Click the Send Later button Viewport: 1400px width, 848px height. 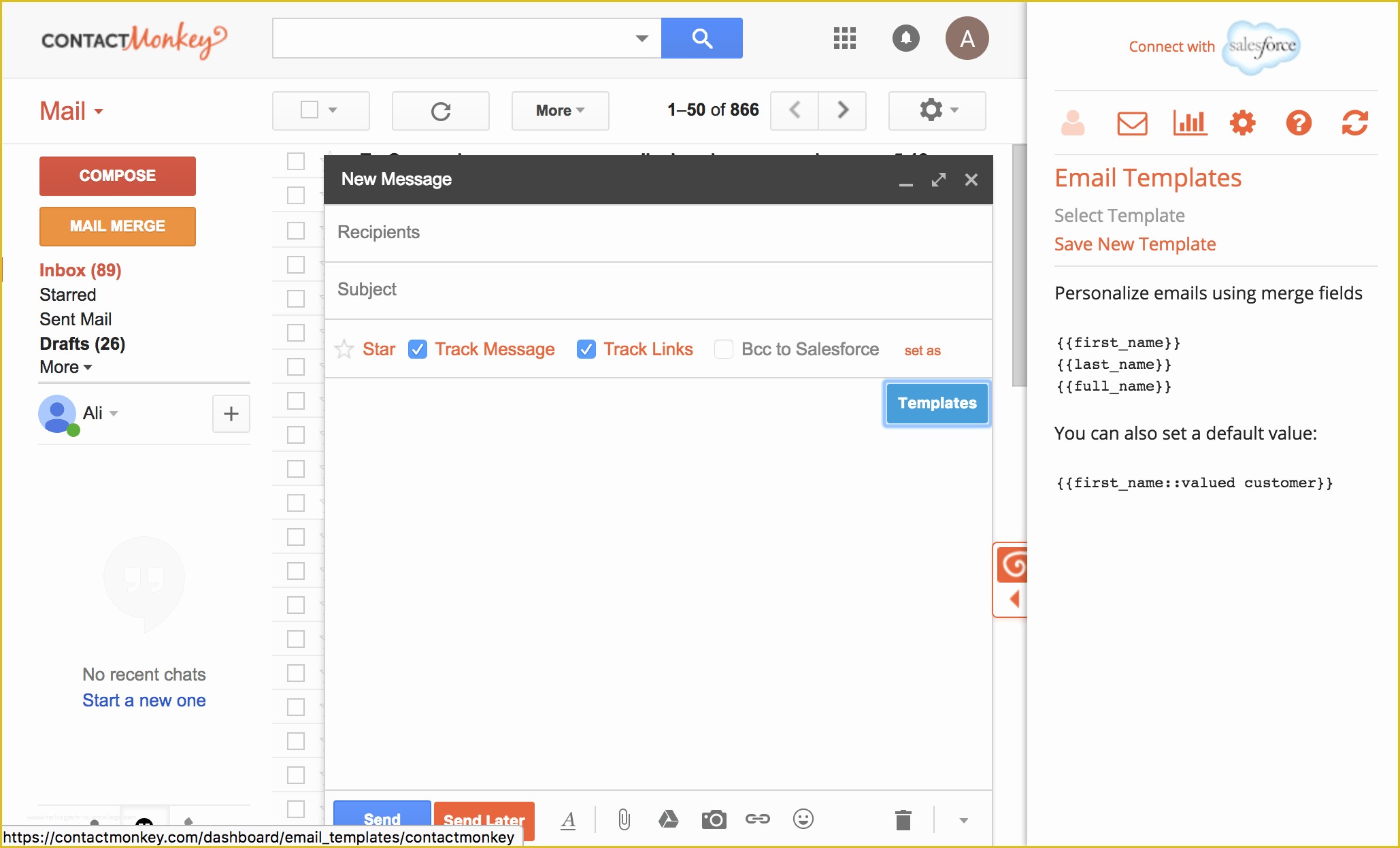pos(484,819)
